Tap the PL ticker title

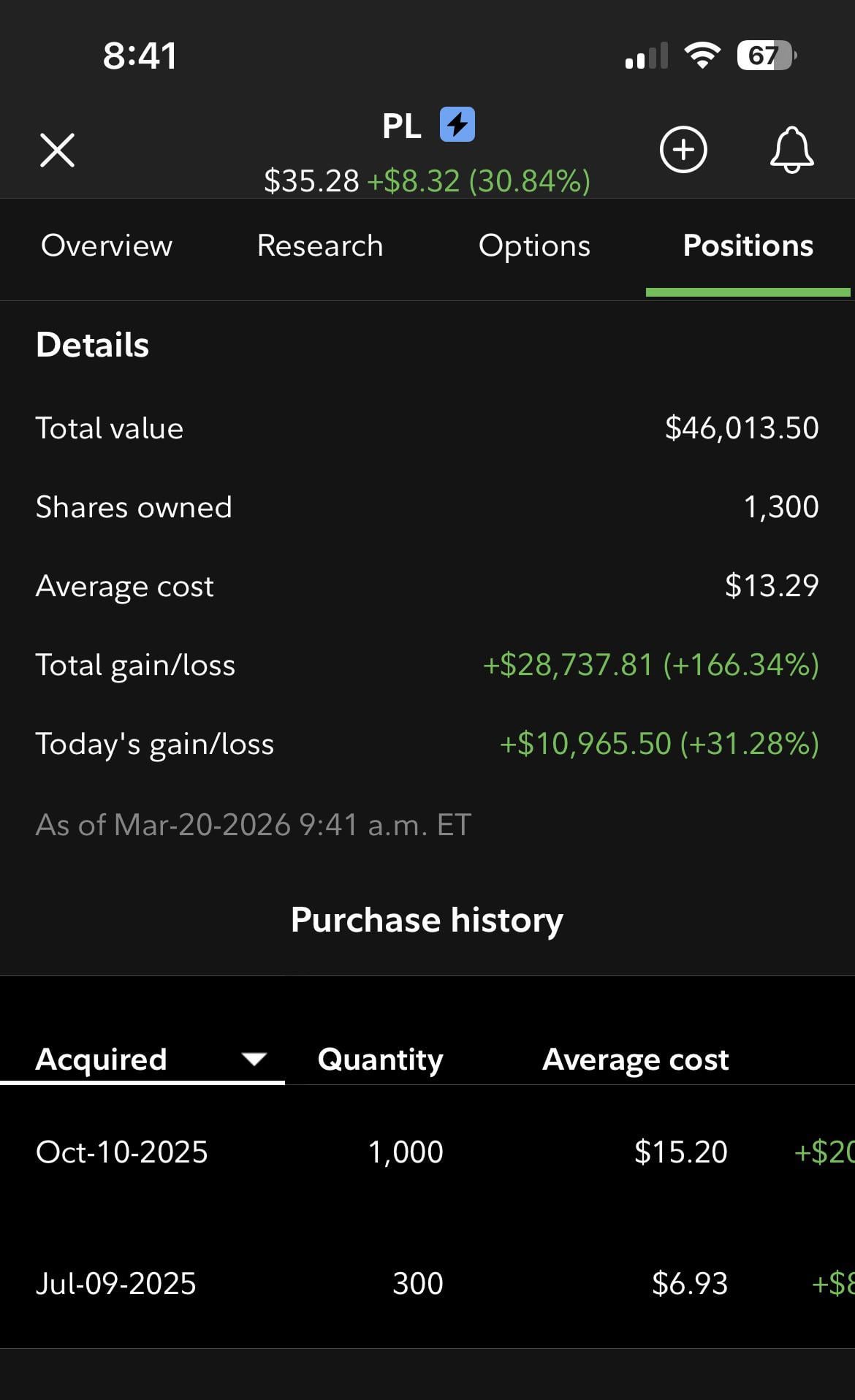pos(401,126)
